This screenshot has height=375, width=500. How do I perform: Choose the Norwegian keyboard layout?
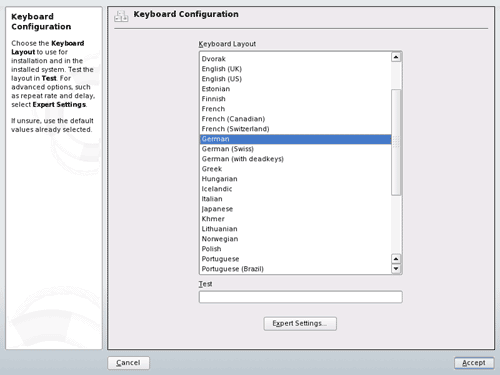(295, 239)
